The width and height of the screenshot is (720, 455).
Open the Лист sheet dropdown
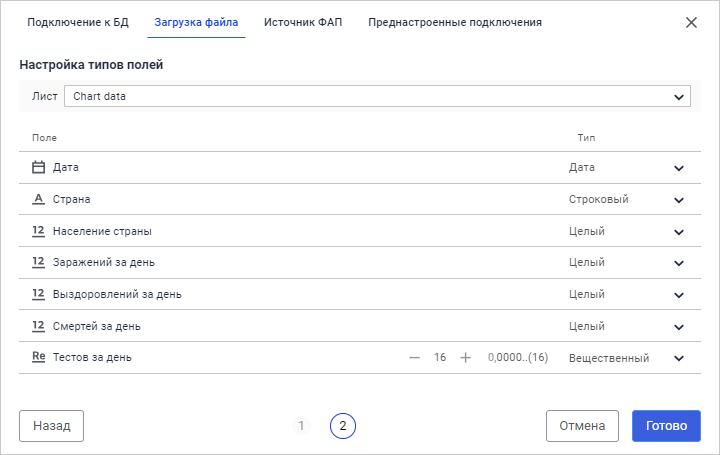pyautogui.click(x=377, y=96)
